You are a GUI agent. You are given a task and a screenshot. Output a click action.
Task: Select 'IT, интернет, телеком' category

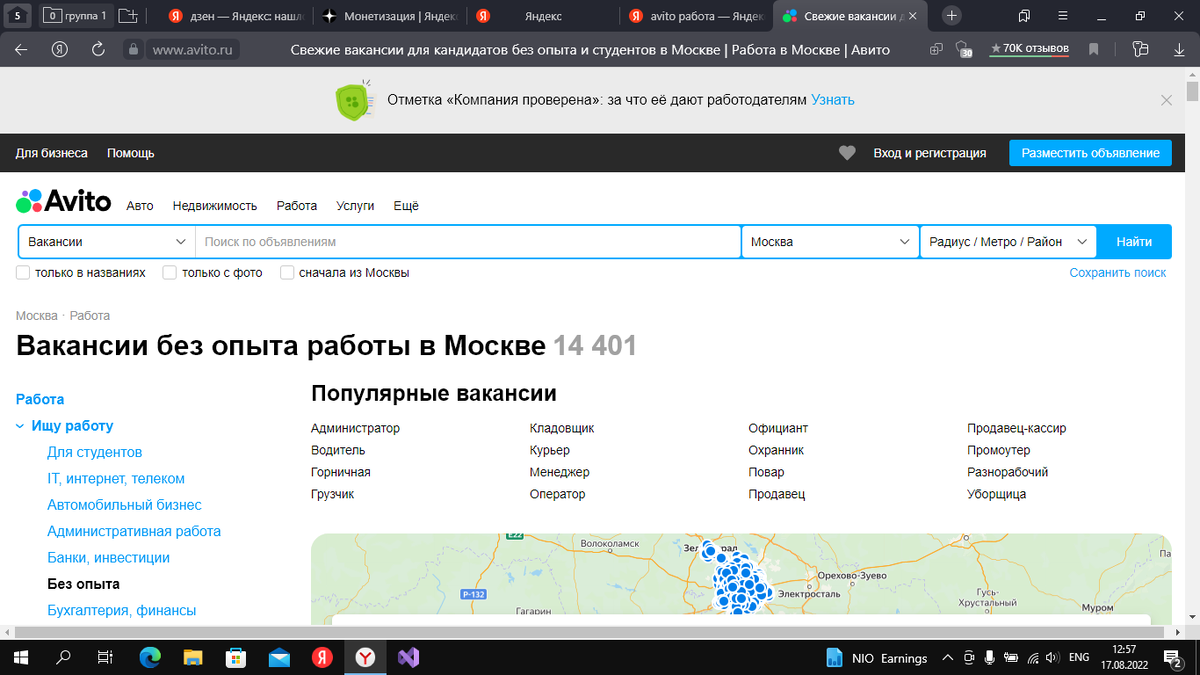click(x=116, y=479)
